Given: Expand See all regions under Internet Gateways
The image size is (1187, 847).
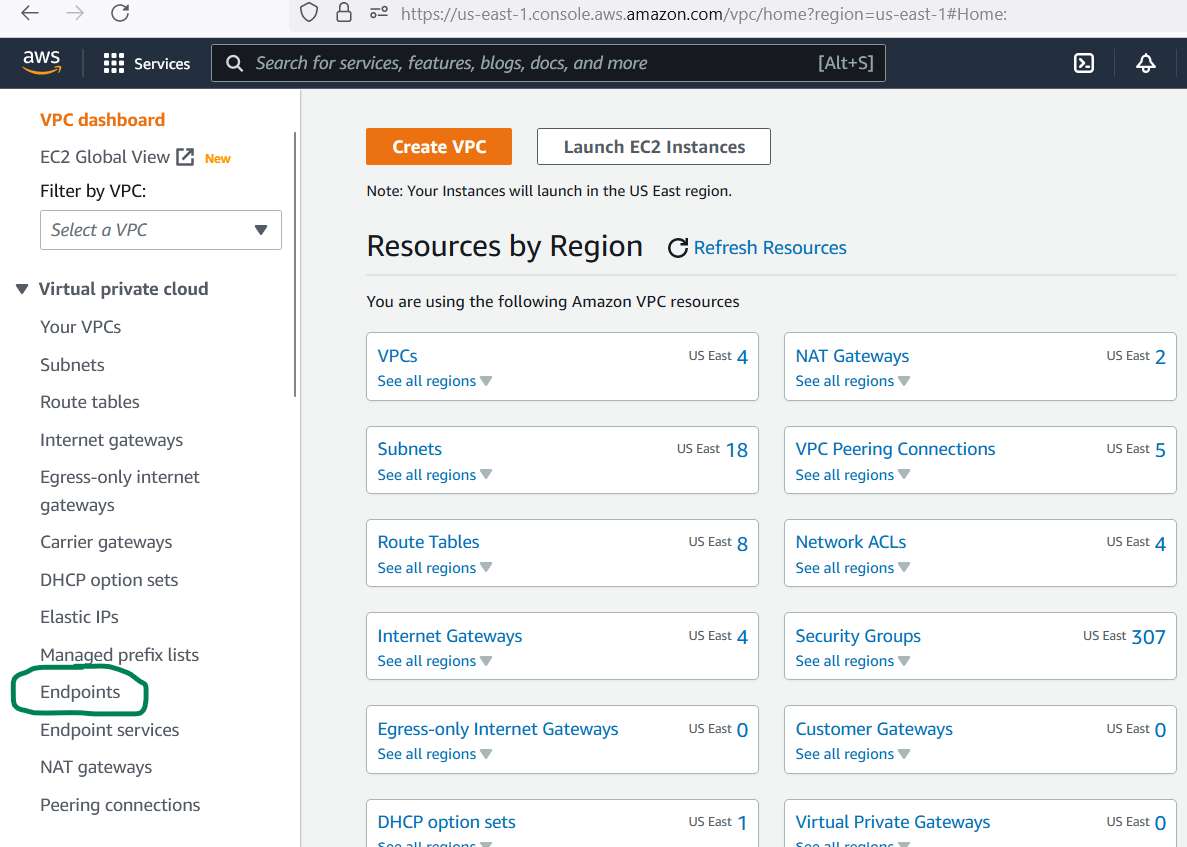Looking at the screenshot, I should tap(435, 661).
